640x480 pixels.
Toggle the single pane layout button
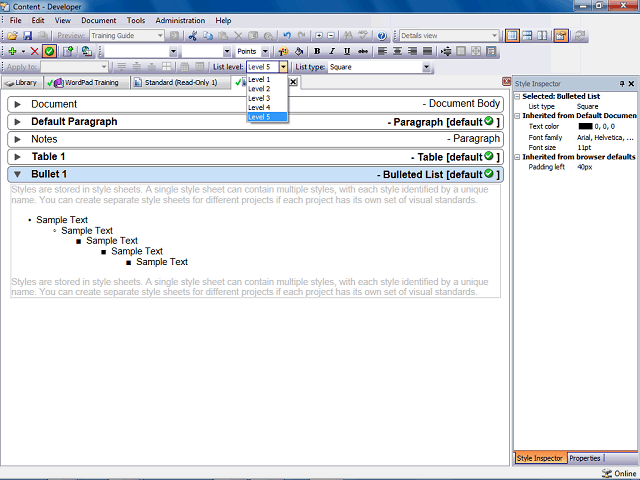[x=512, y=36]
